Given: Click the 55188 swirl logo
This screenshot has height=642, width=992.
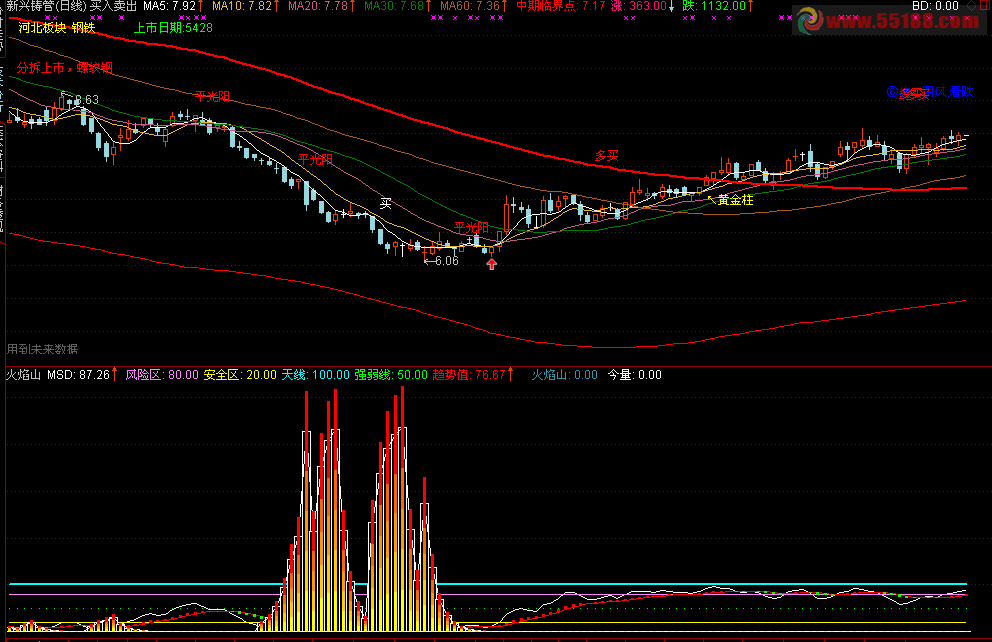Looking at the screenshot, I should pos(810,20).
